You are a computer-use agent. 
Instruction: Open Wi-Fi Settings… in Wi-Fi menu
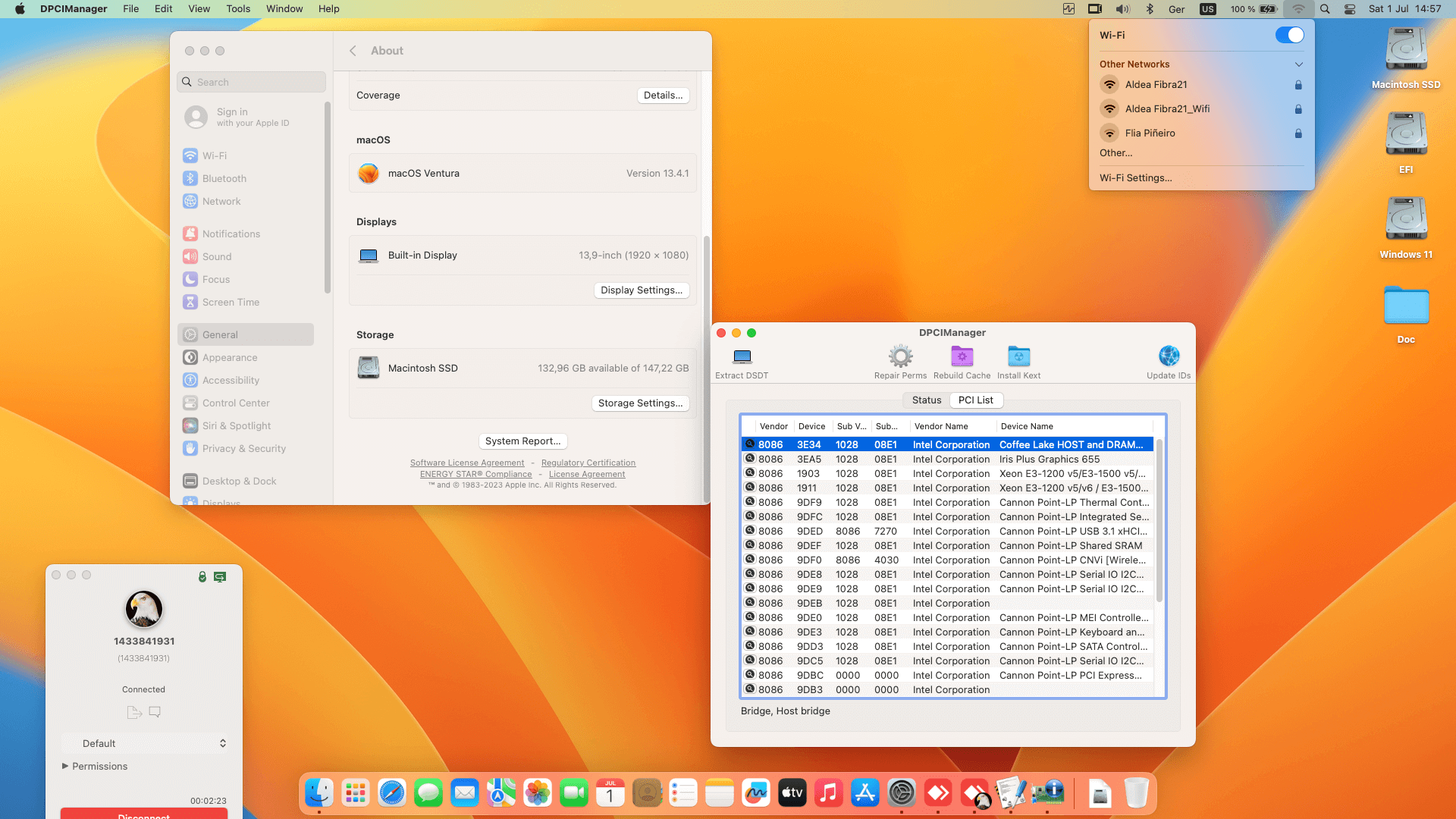click(x=1135, y=177)
